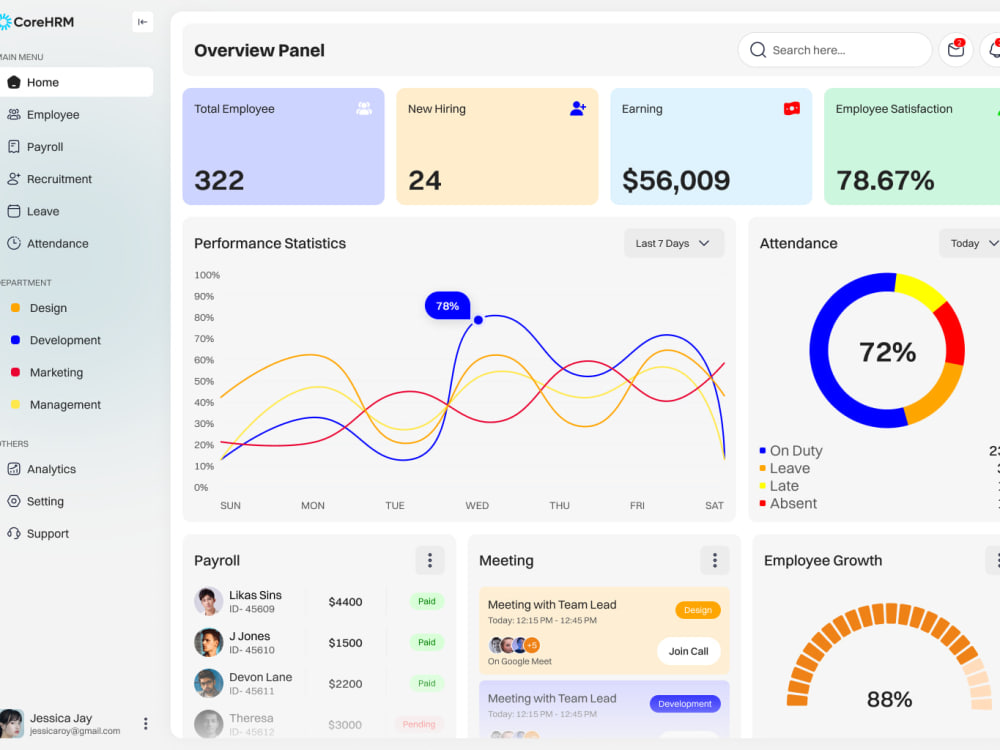Viewport: 1000px width, 750px height.
Task: Click the 78% chart data point tooltip
Action: tap(448, 306)
